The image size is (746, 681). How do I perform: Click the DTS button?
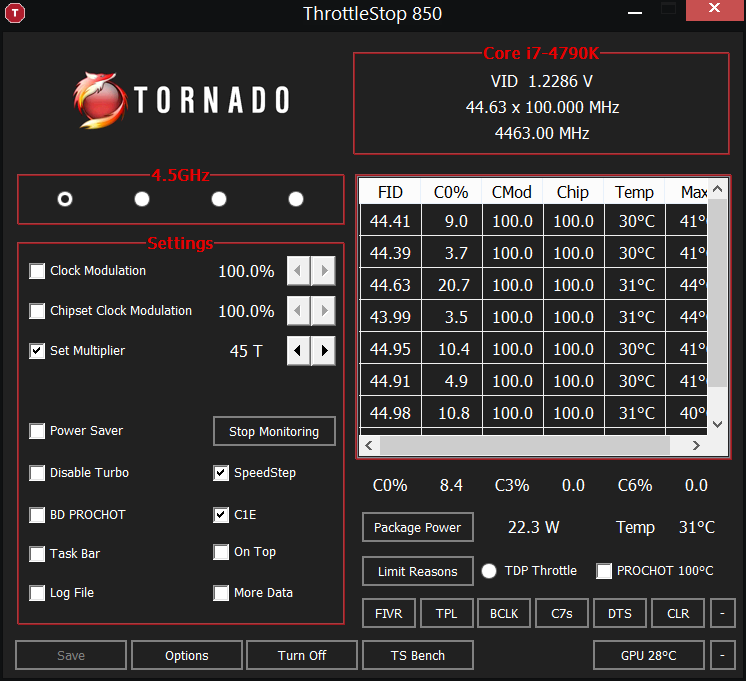[620, 613]
